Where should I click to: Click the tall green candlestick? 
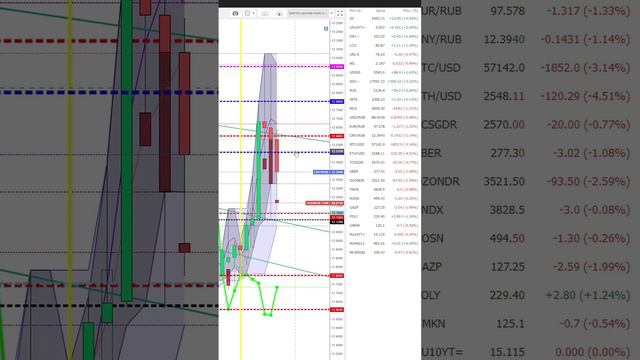(258, 169)
